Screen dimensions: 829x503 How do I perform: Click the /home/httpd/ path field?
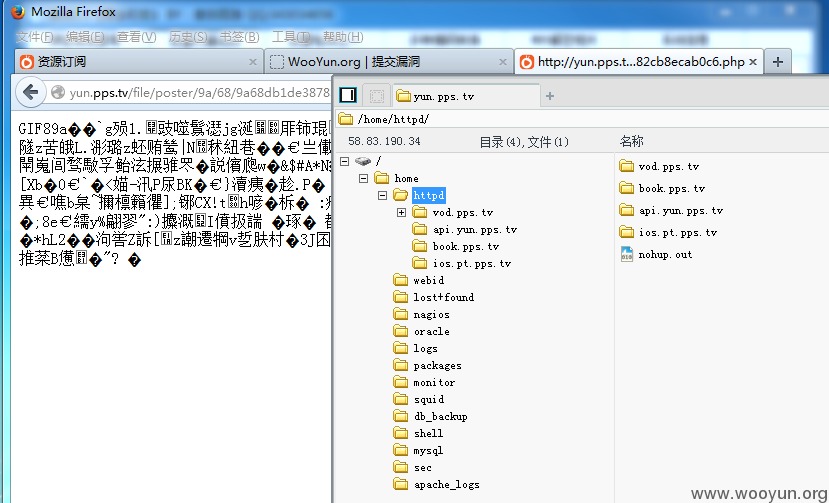(582, 119)
